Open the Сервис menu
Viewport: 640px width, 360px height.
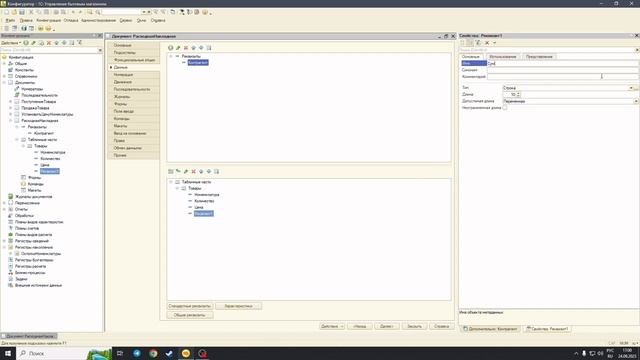coord(126,20)
